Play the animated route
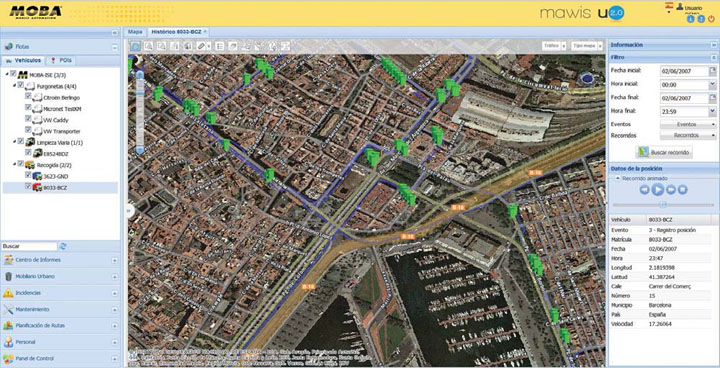This screenshot has width=720, height=368. pos(658,189)
